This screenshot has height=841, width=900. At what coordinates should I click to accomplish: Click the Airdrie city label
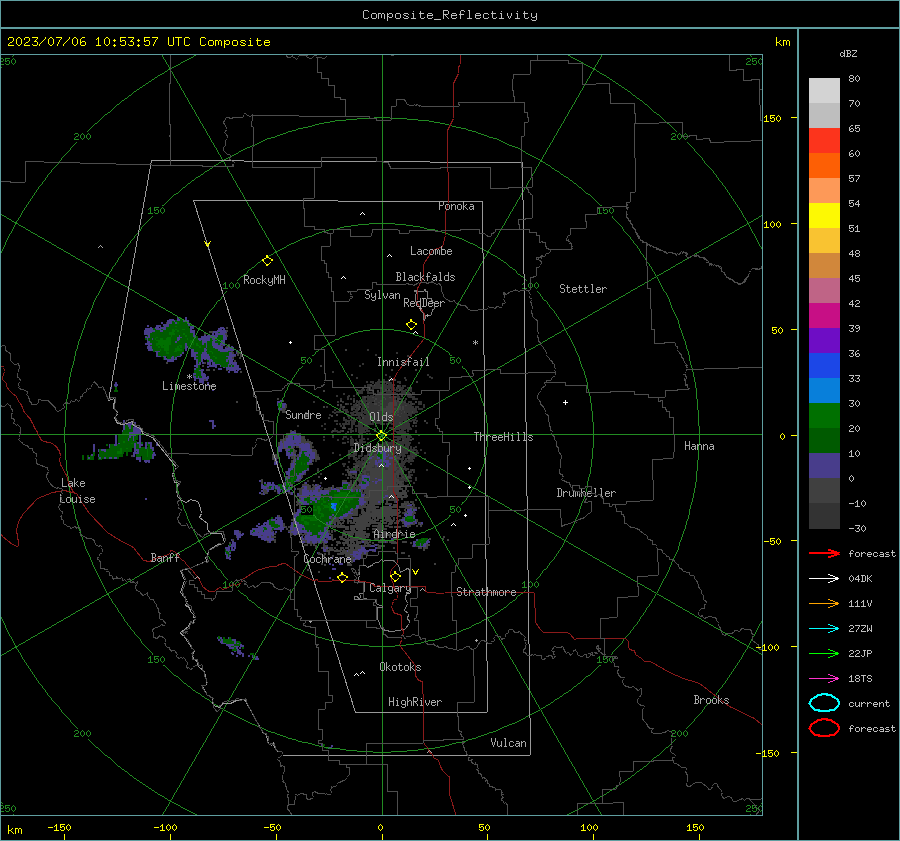pos(394,534)
